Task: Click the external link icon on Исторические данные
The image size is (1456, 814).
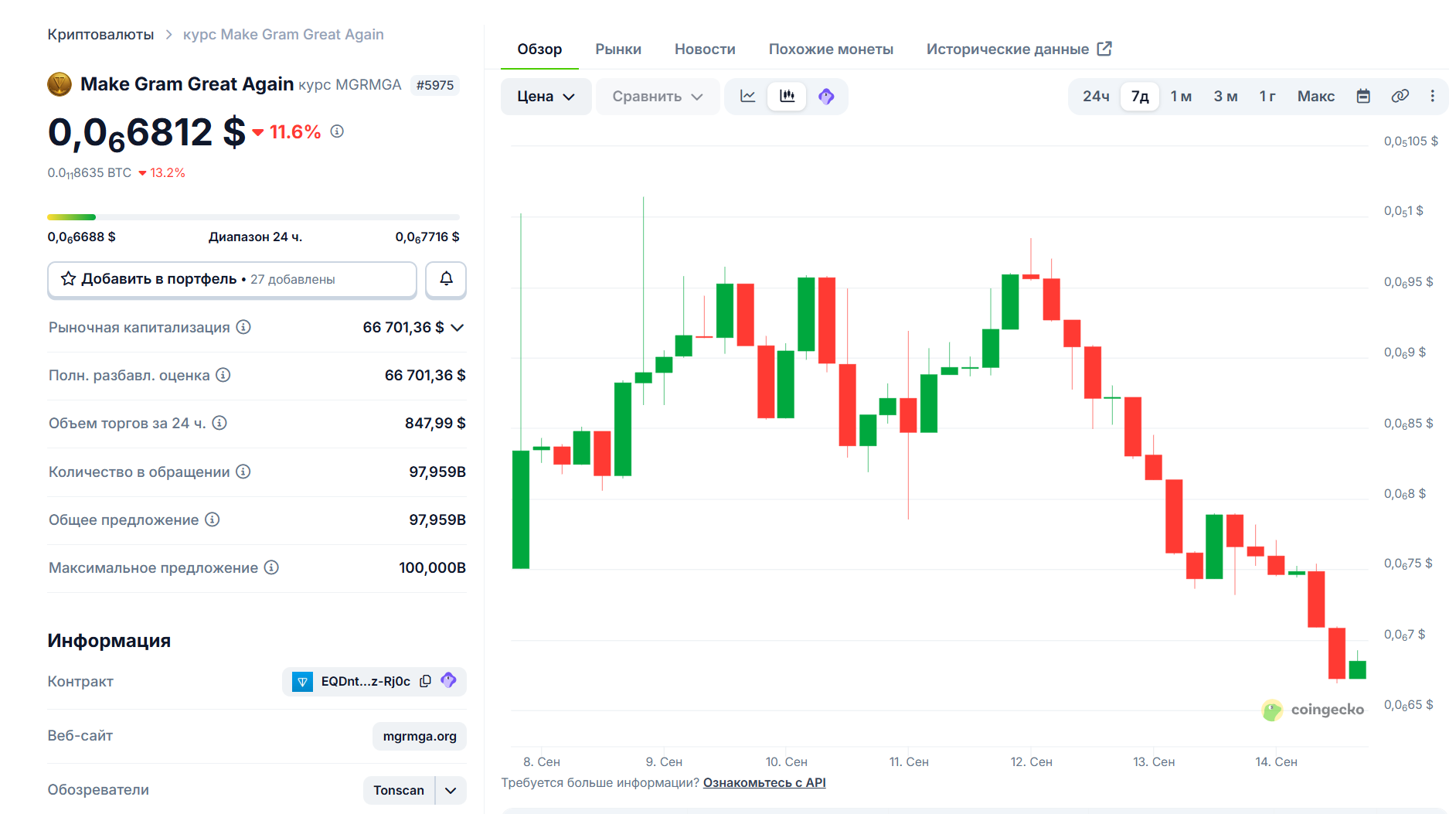Action: [x=1105, y=49]
